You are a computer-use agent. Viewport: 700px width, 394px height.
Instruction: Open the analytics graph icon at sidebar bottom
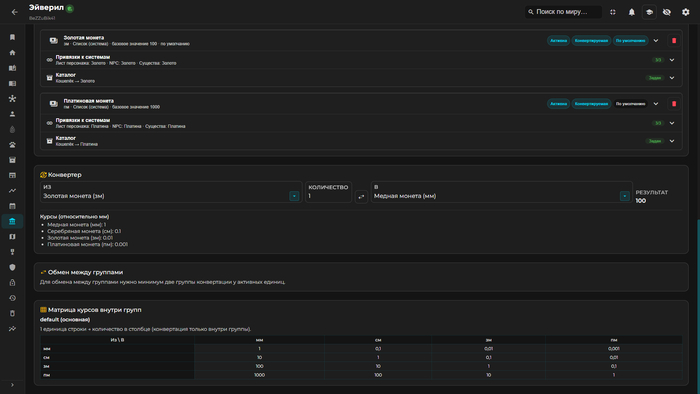[12, 329]
